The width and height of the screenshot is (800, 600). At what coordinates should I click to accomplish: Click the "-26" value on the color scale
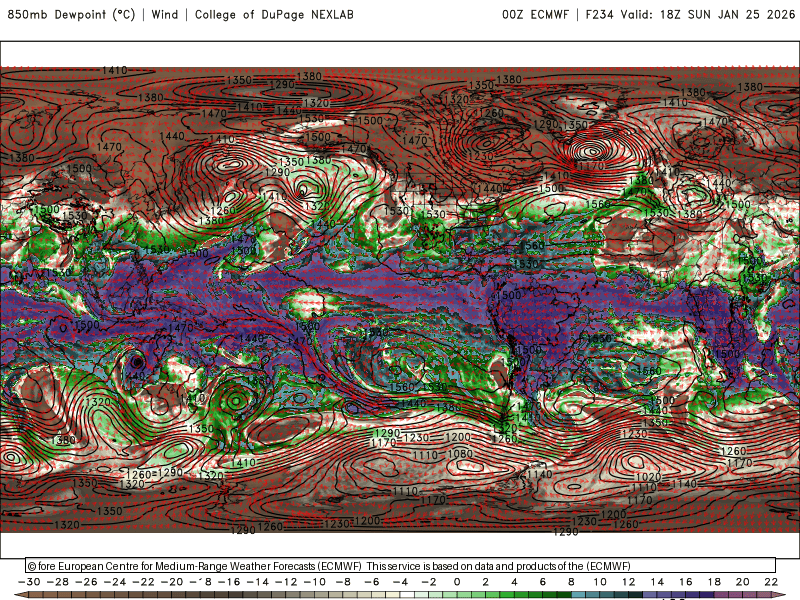click(x=86, y=582)
